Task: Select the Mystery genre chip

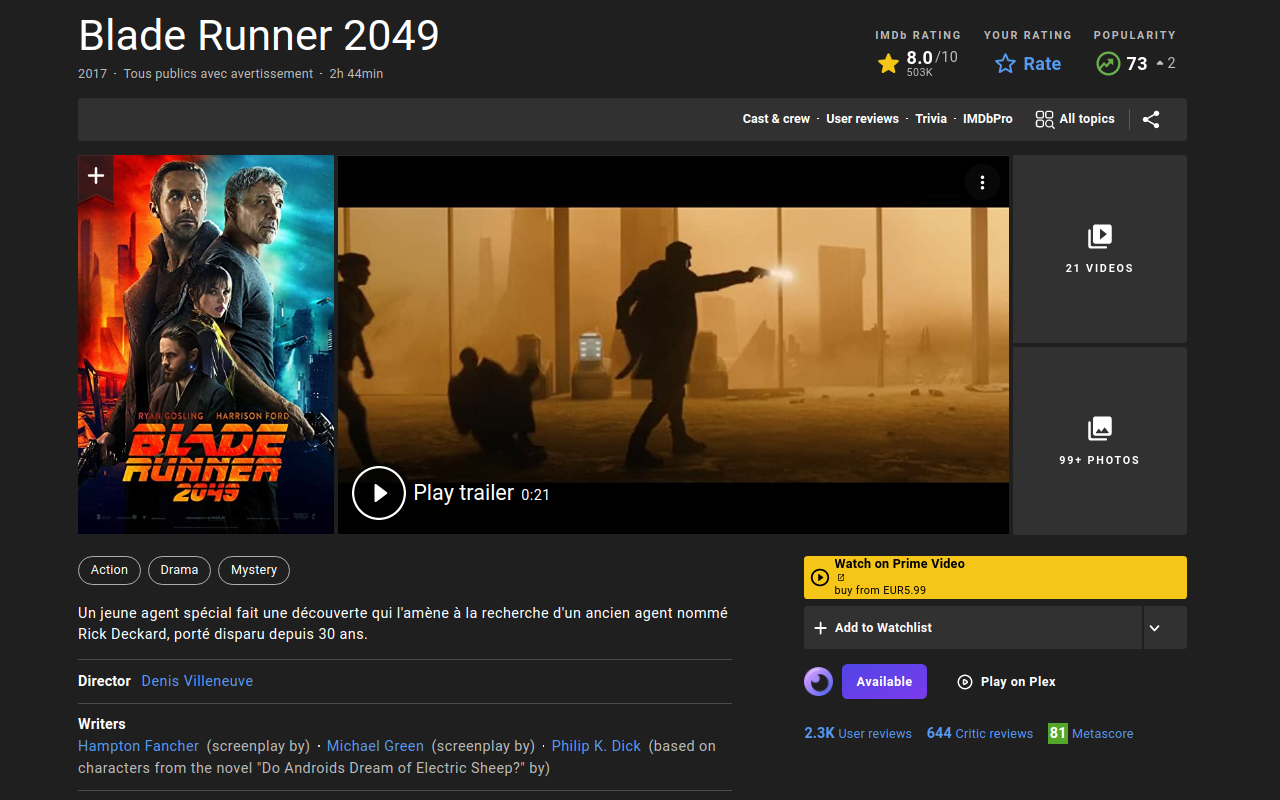Action: tap(254, 570)
